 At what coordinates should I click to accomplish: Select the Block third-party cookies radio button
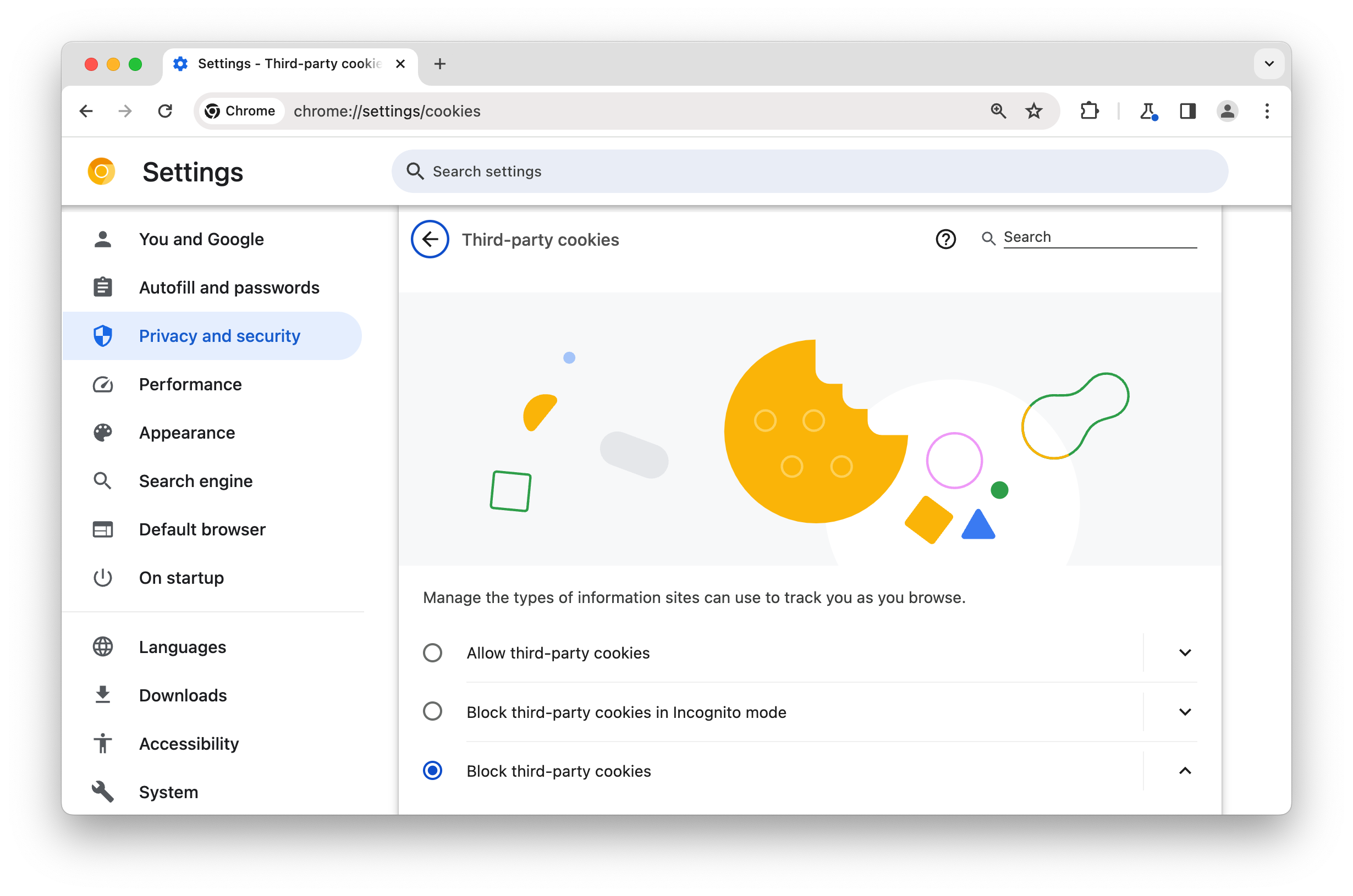click(x=433, y=770)
